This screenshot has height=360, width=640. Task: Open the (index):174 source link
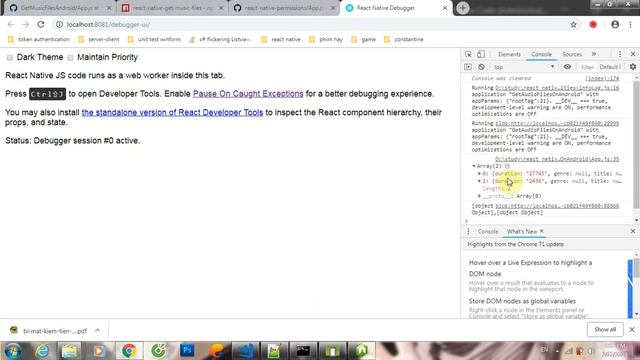pyautogui.click(x=602, y=78)
